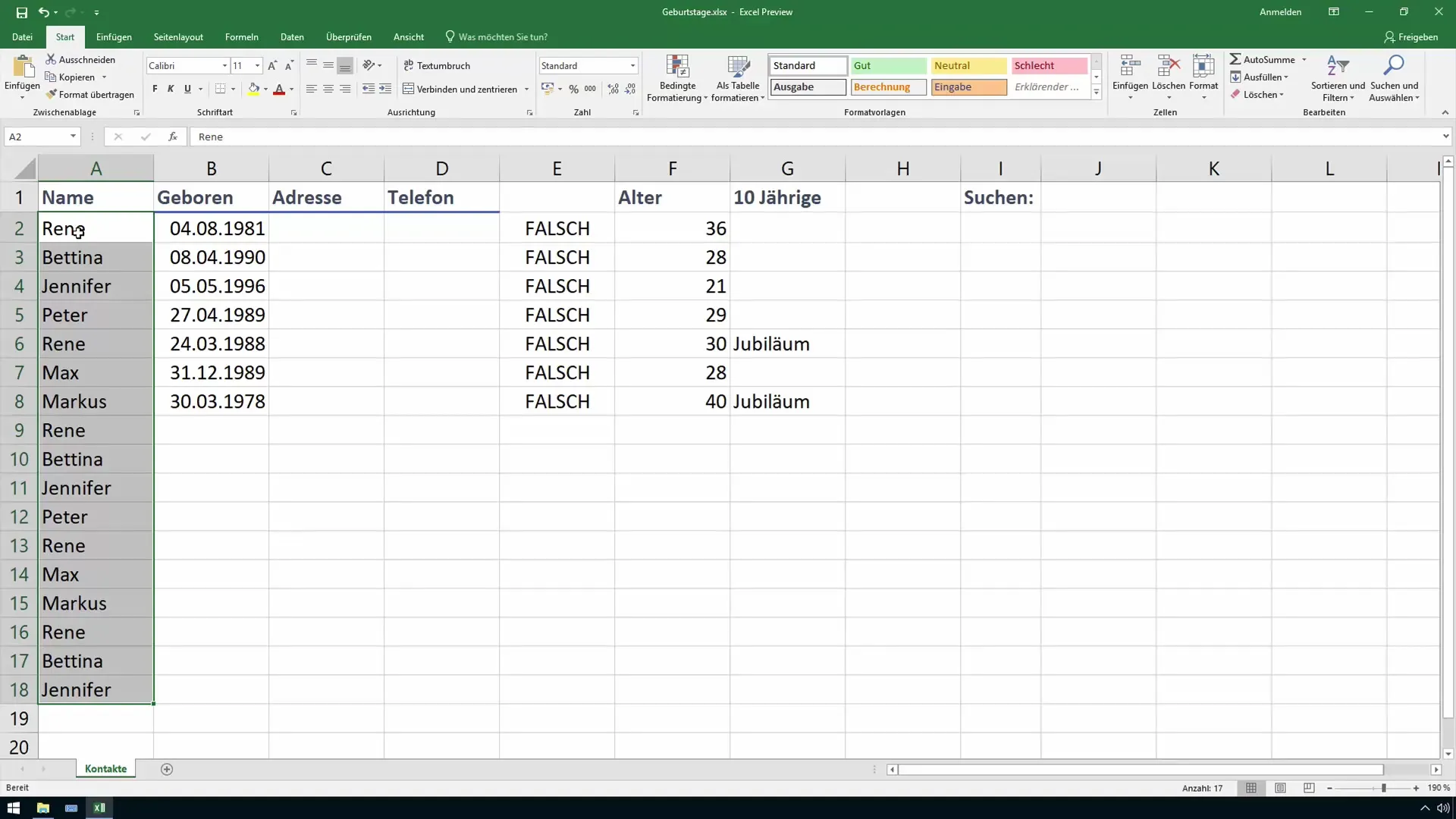This screenshot has height=819, width=1456.
Task: Add decimal place icon
Action: click(x=613, y=89)
